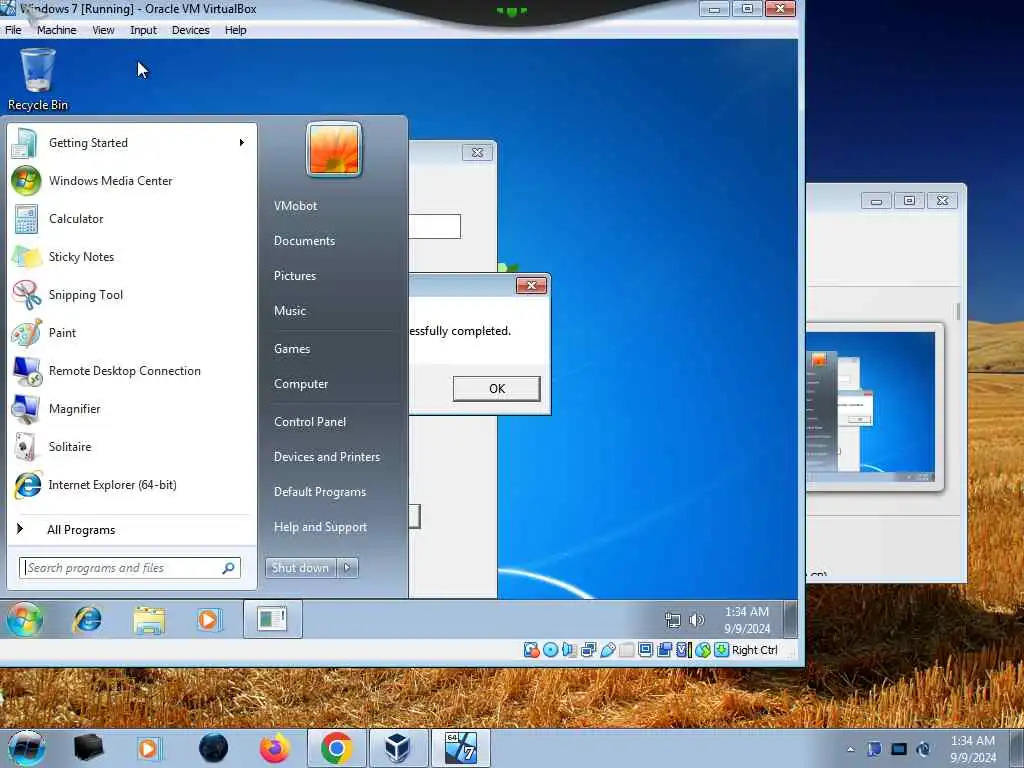1024x768 pixels.
Task: Select the VirtualBox cube icon in host taskbar
Action: tap(397, 748)
